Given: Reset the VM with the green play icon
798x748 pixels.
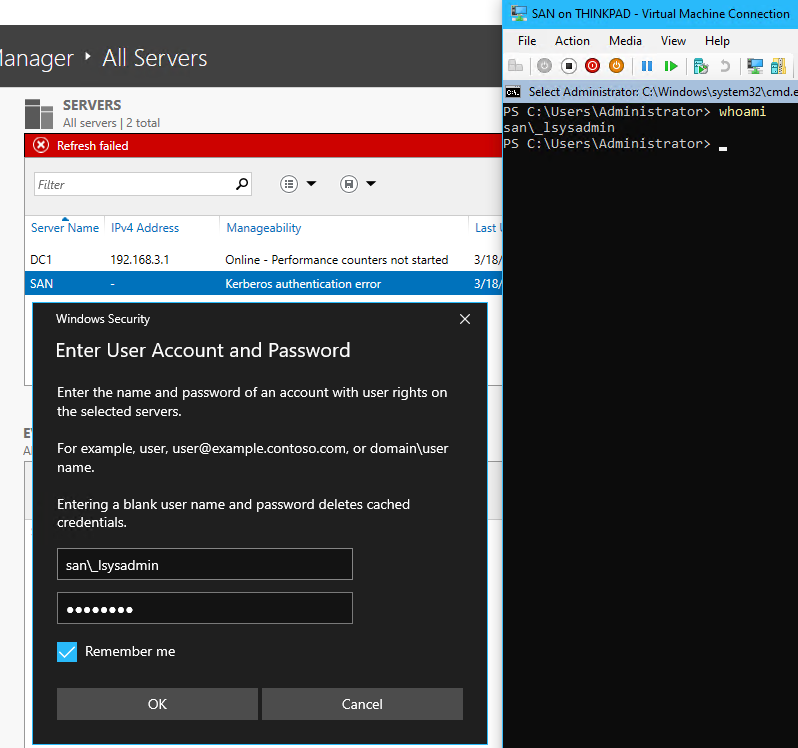Looking at the screenshot, I should (671, 66).
